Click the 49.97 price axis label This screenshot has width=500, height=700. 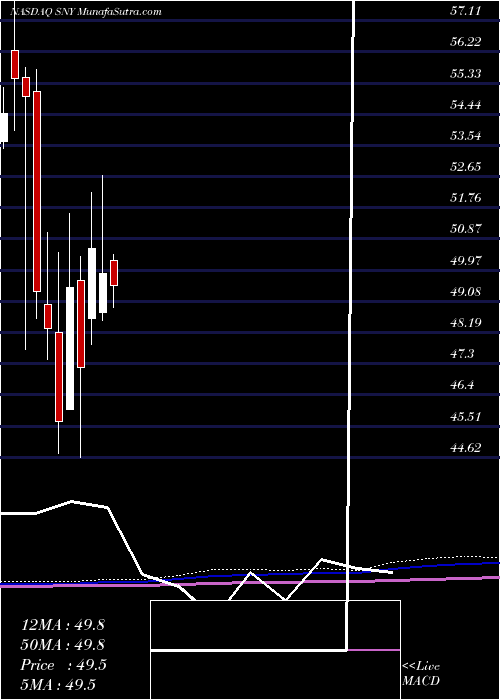point(465,260)
